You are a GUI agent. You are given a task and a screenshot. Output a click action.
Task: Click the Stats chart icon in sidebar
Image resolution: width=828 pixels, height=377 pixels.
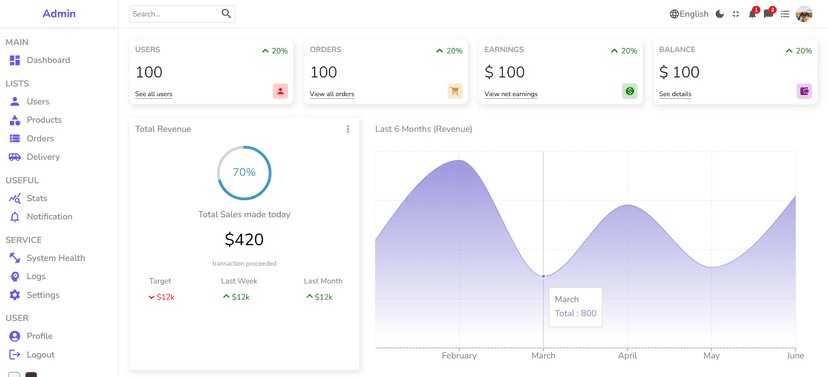(15, 199)
